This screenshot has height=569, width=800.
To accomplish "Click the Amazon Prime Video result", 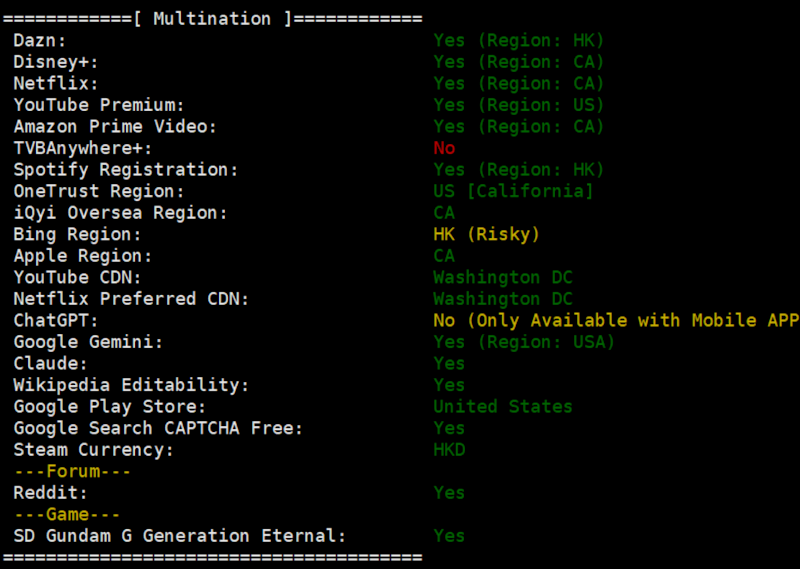I will tap(518, 126).
